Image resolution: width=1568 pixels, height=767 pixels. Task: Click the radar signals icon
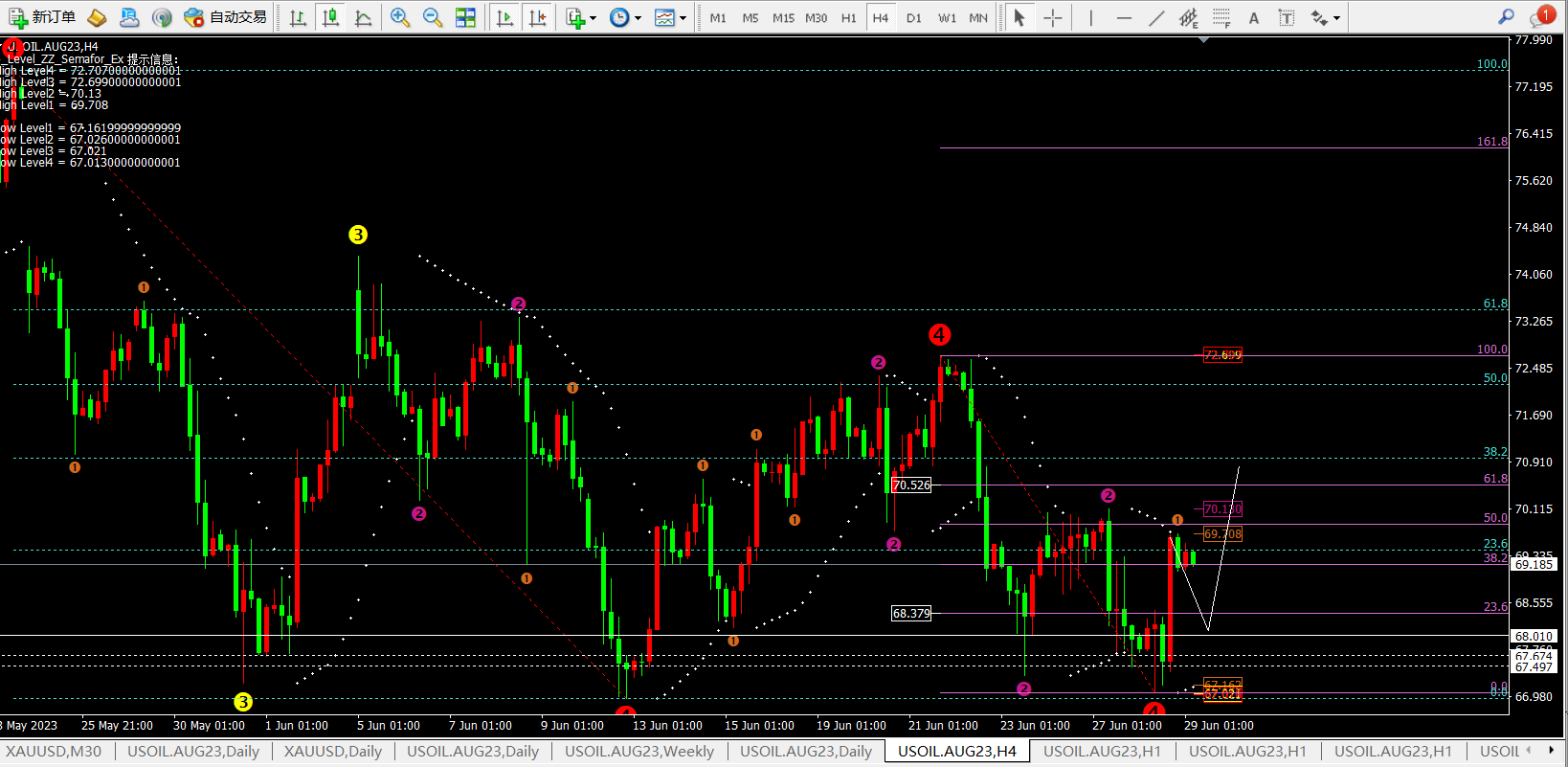click(162, 17)
